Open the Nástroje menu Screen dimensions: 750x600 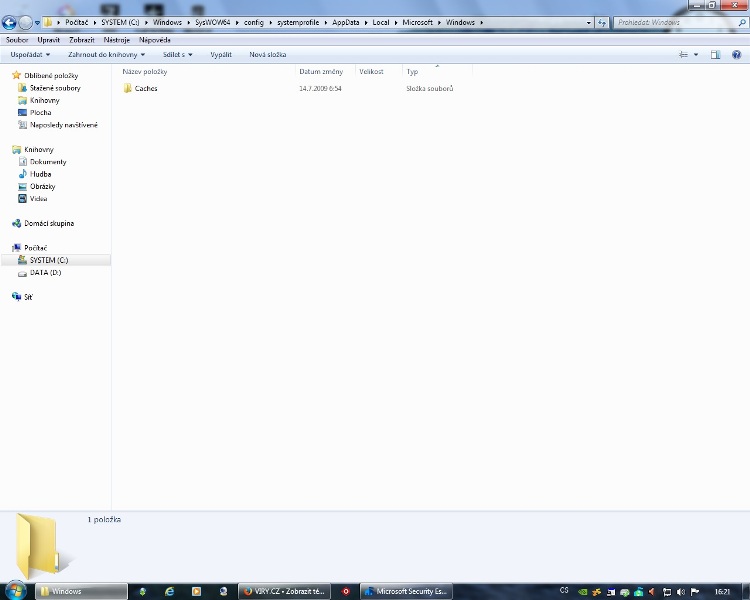coord(117,39)
